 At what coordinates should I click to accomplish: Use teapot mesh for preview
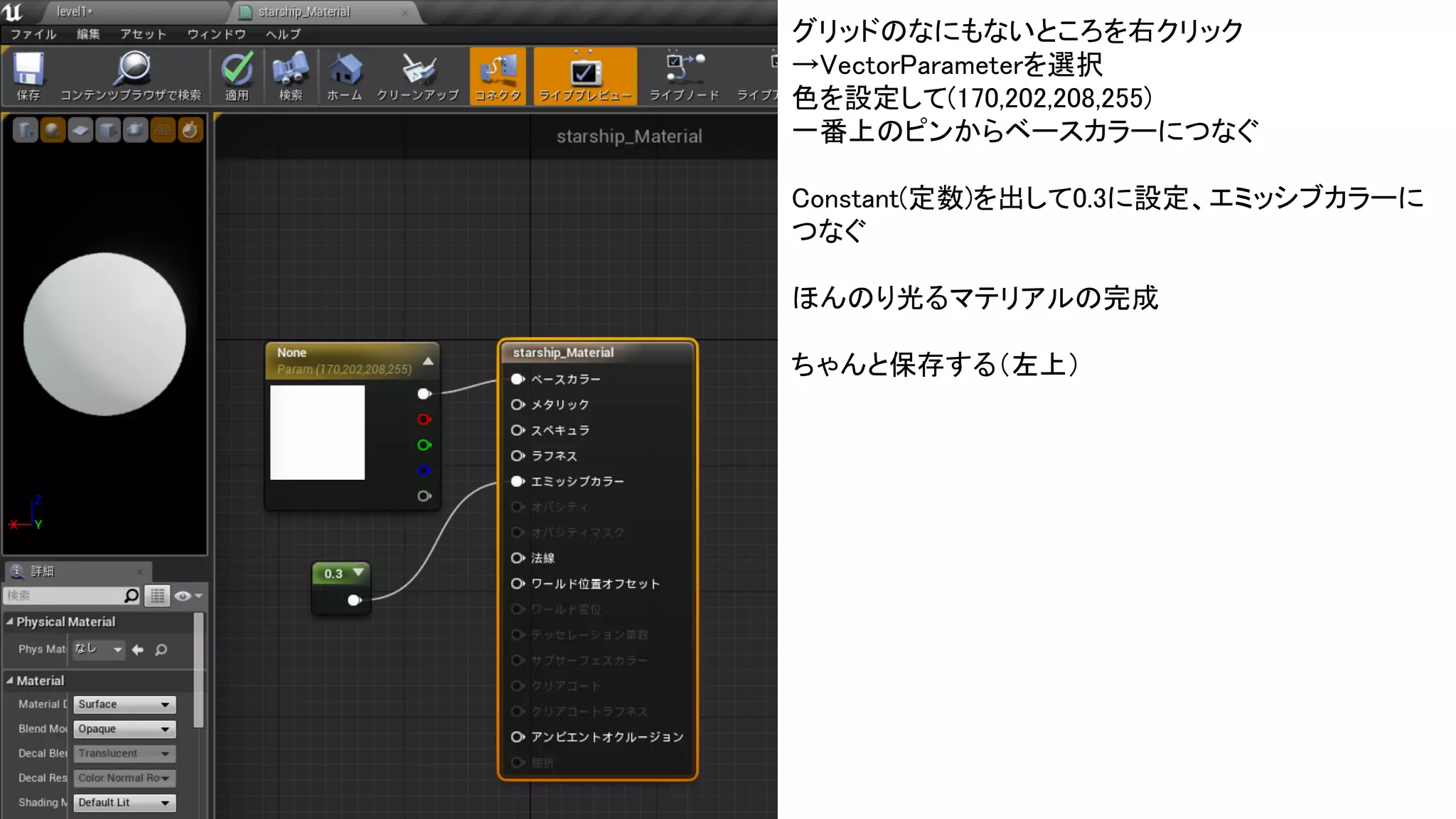(135, 130)
